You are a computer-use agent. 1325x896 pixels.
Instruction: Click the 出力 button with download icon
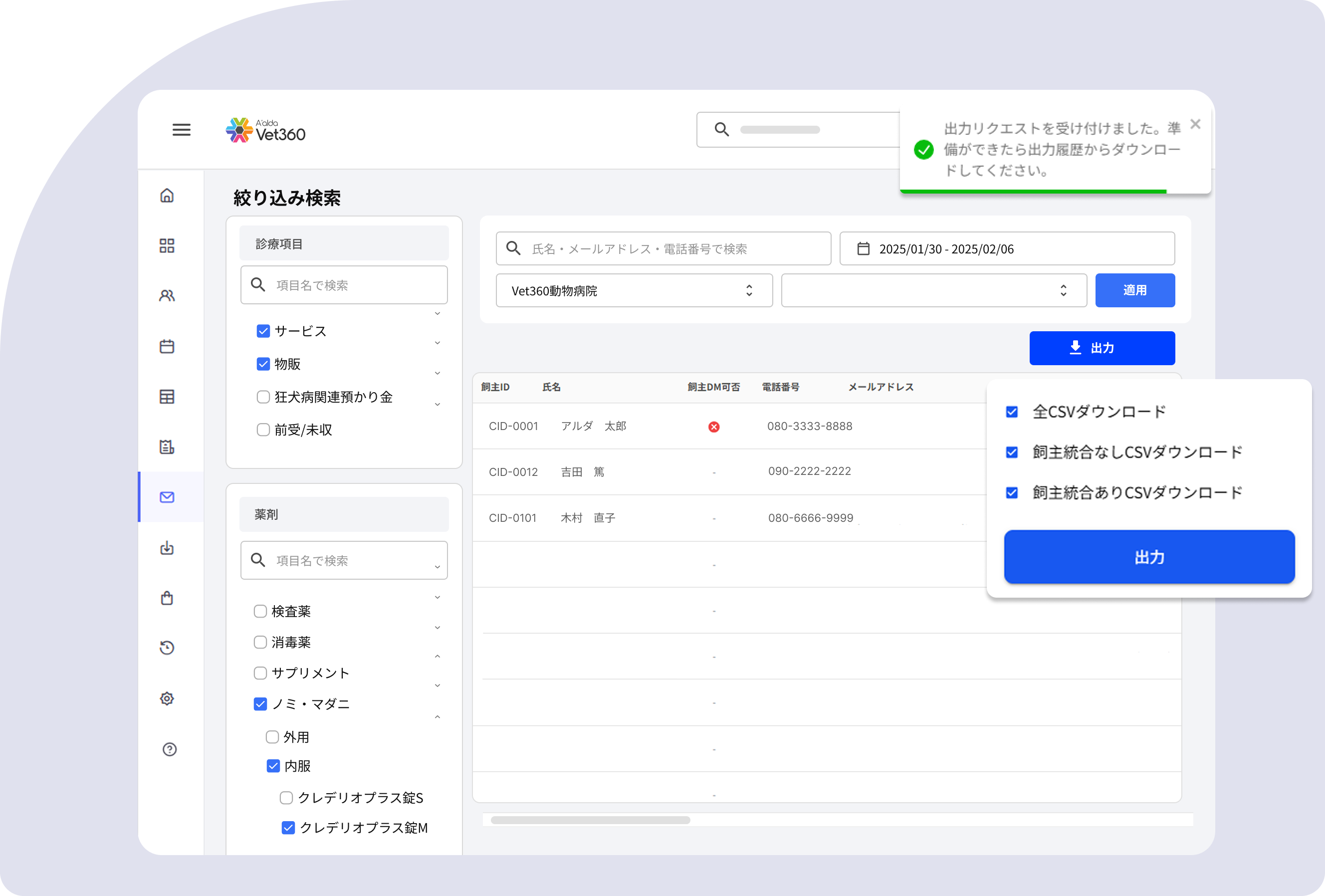pyautogui.click(x=1102, y=348)
